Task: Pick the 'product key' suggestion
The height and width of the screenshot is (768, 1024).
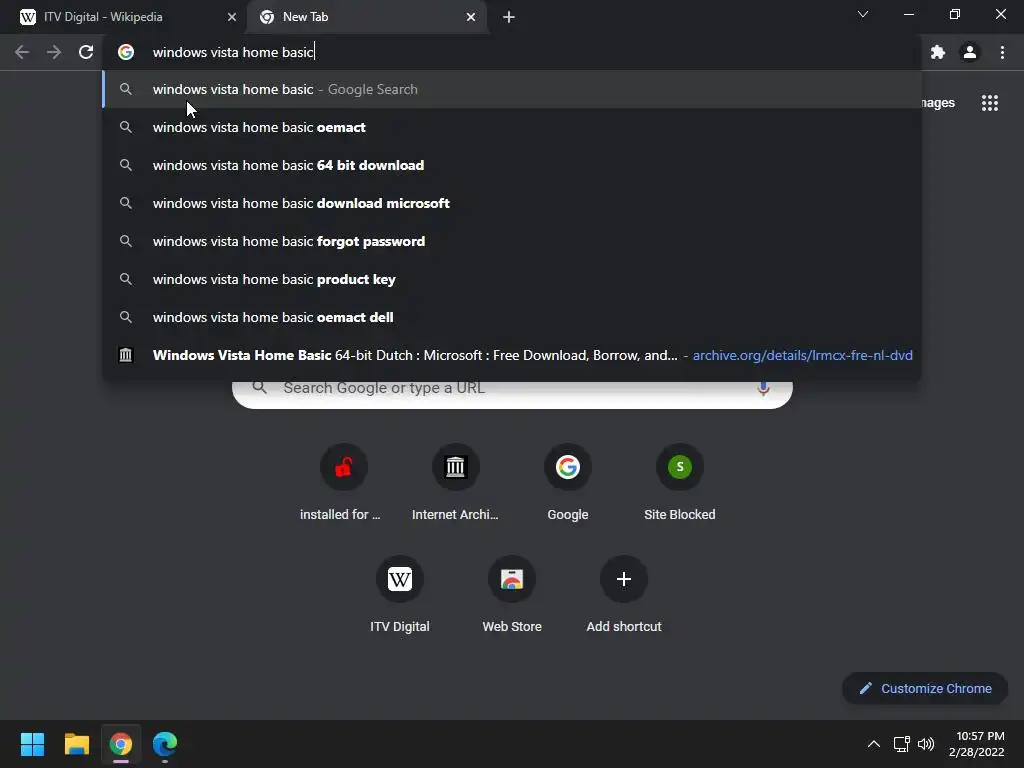Action: pos(512,279)
